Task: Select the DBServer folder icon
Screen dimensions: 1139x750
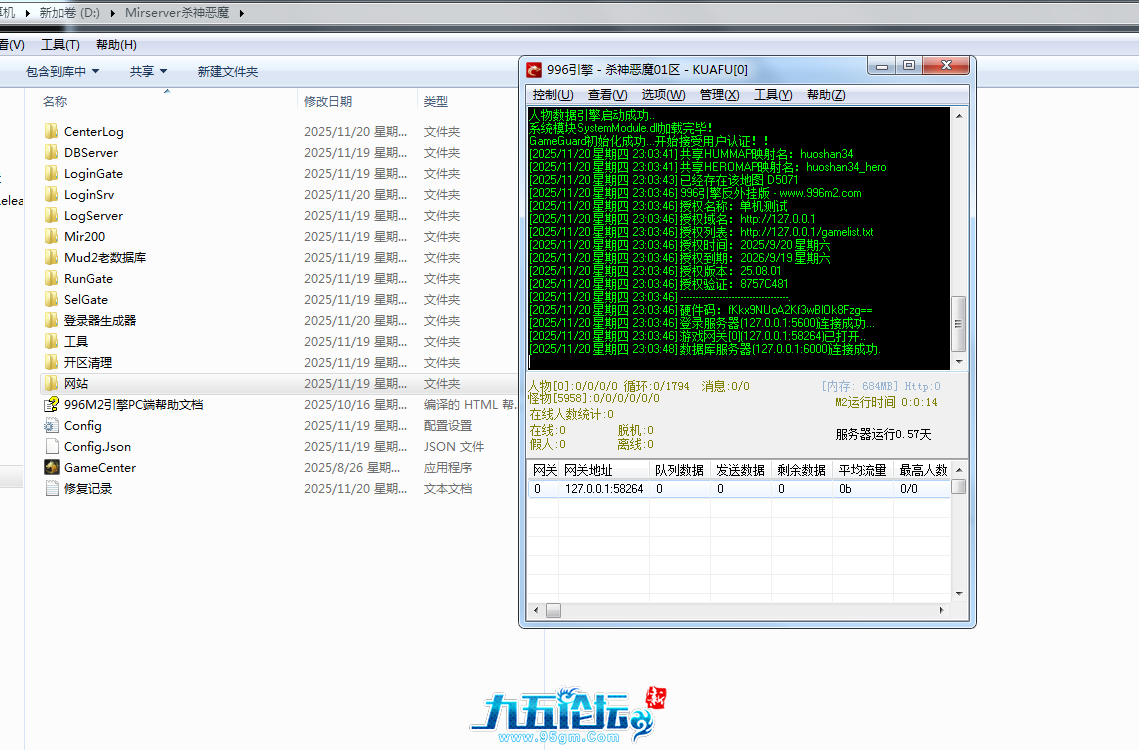Action: pyautogui.click(x=52, y=153)
